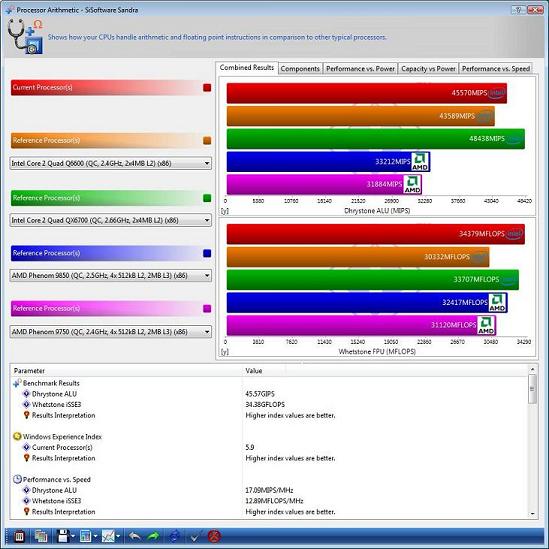The width and height of the screenshot is (549, 549).
Task: Go back with the grey arrow icon
Action: coord(135,536)
